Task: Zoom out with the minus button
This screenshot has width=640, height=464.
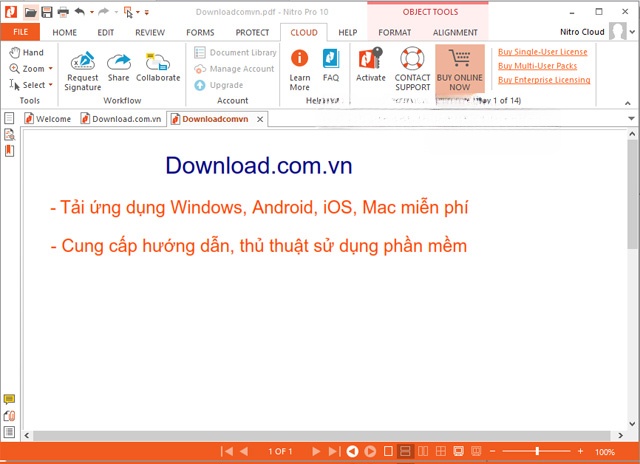Action: [x=493, y=451]
